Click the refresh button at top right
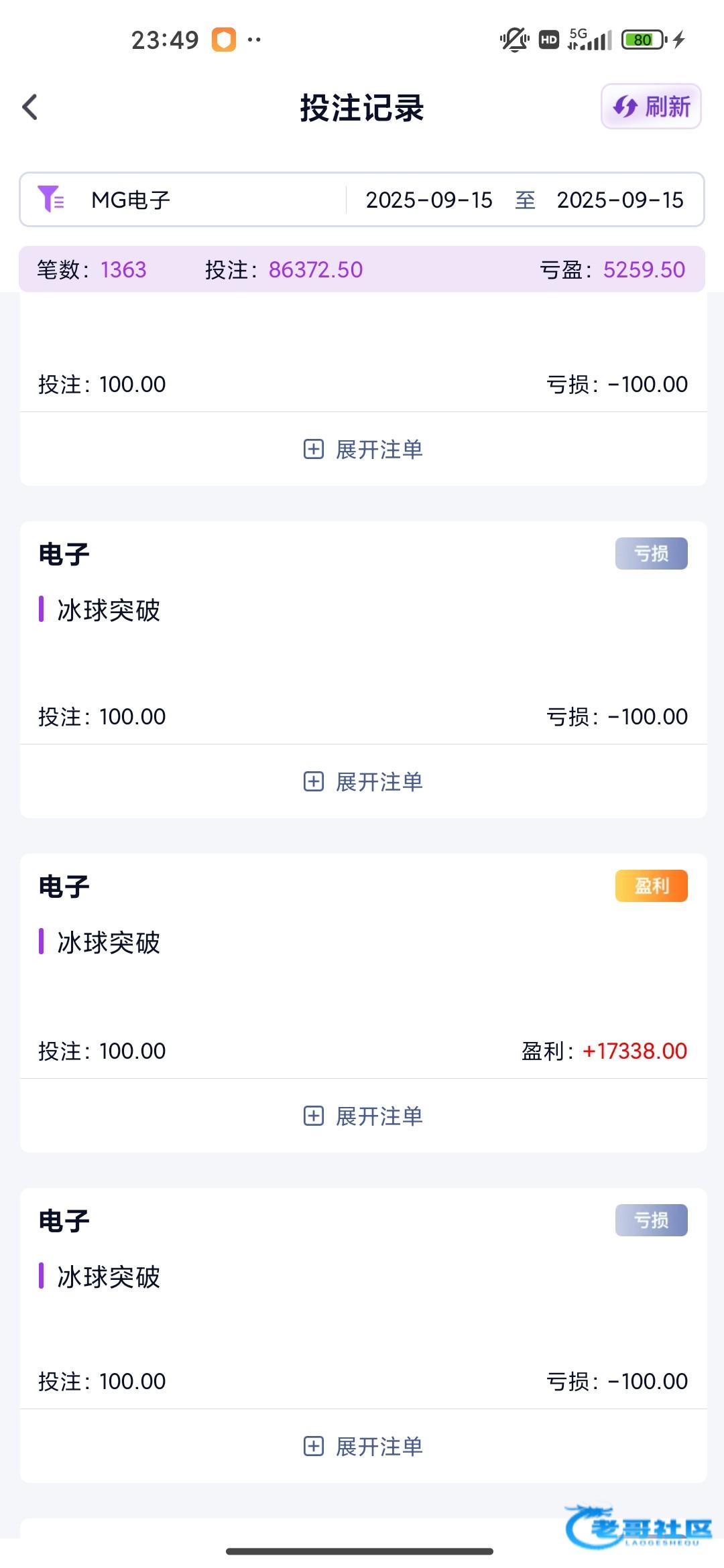This screenshot has width=724, height=1568. (651, 107)
